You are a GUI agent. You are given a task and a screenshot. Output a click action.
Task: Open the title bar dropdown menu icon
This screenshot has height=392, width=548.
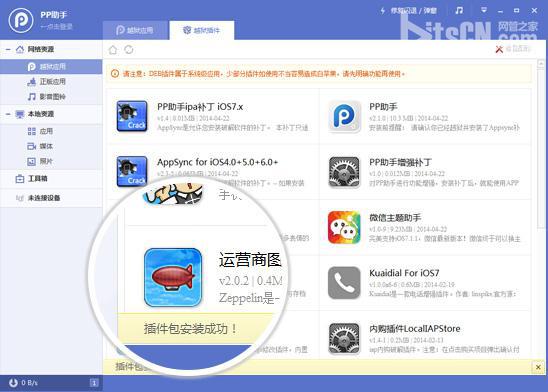click(484, 10)
